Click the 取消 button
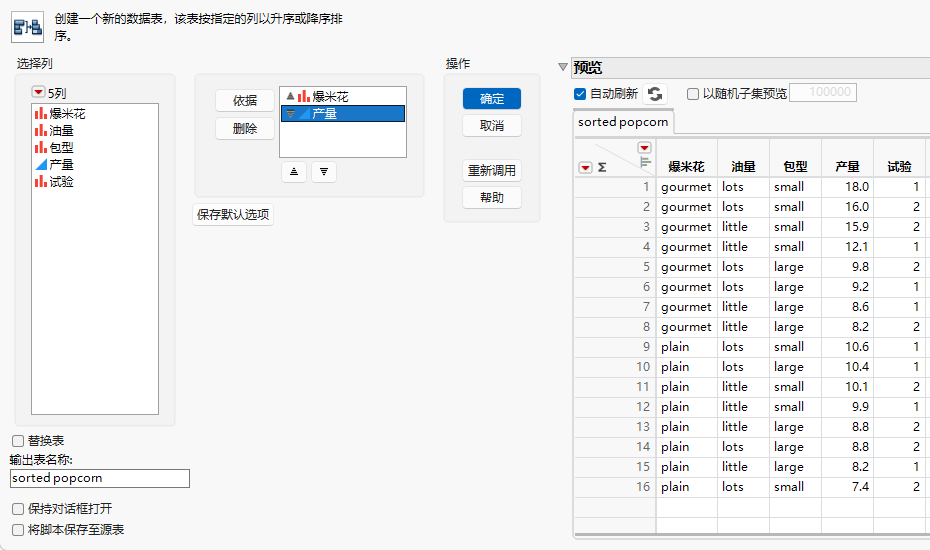The width and height of the screenshot is (930, 550). 492,126
